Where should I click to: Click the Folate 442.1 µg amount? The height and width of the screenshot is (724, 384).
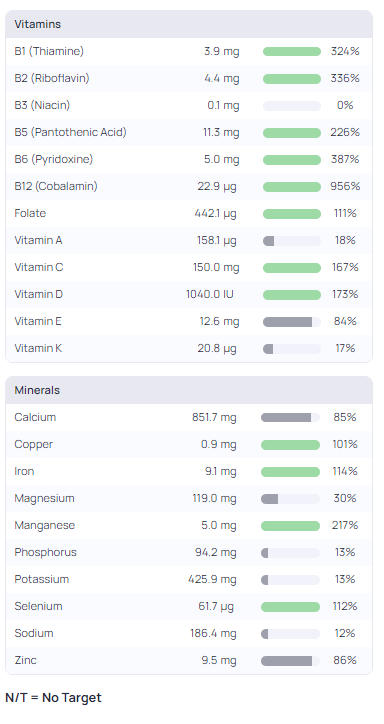[215, 213]
